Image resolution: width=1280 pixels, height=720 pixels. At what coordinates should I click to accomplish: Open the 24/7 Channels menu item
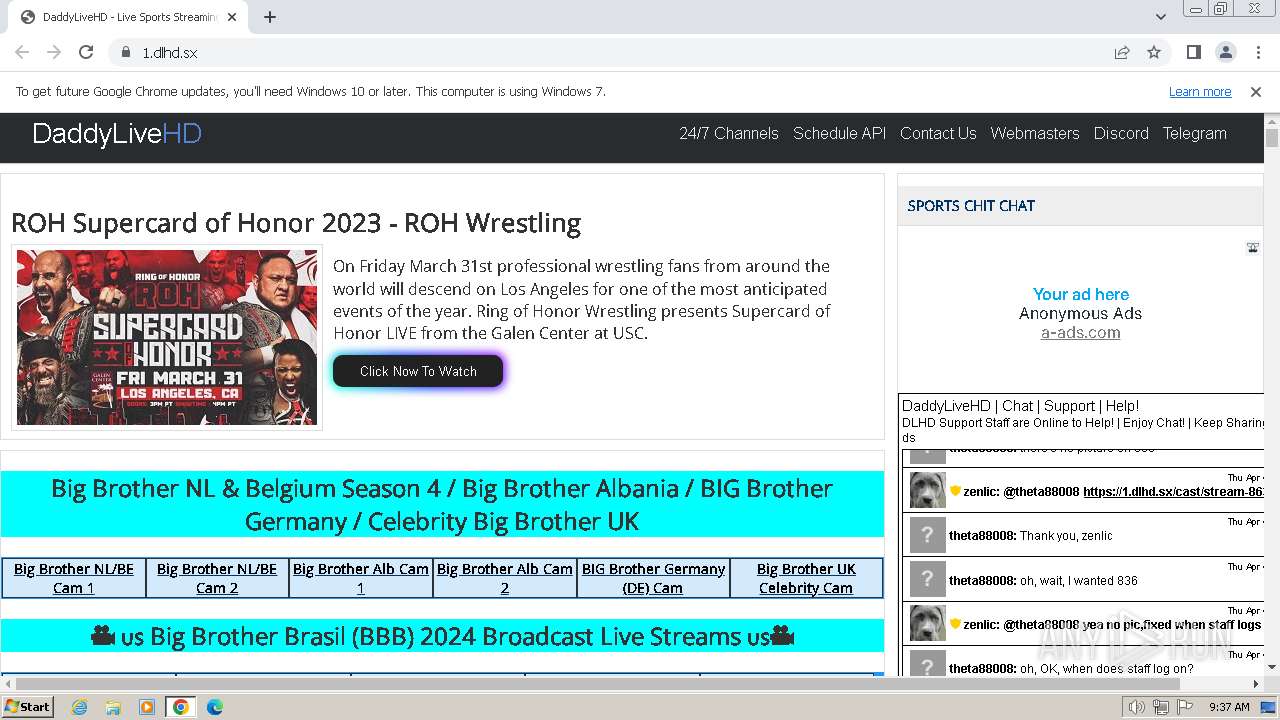[729, 133]
